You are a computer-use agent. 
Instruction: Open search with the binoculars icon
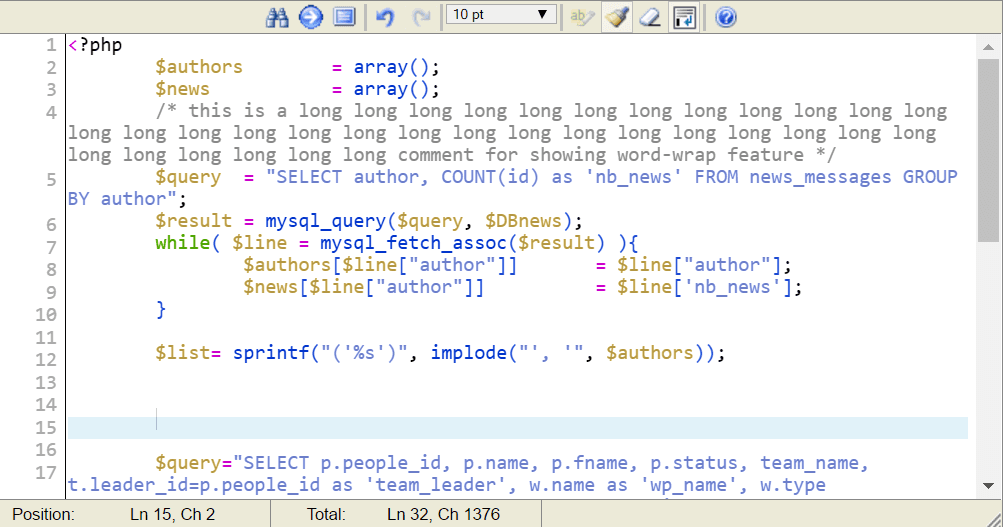pos(277,17)
